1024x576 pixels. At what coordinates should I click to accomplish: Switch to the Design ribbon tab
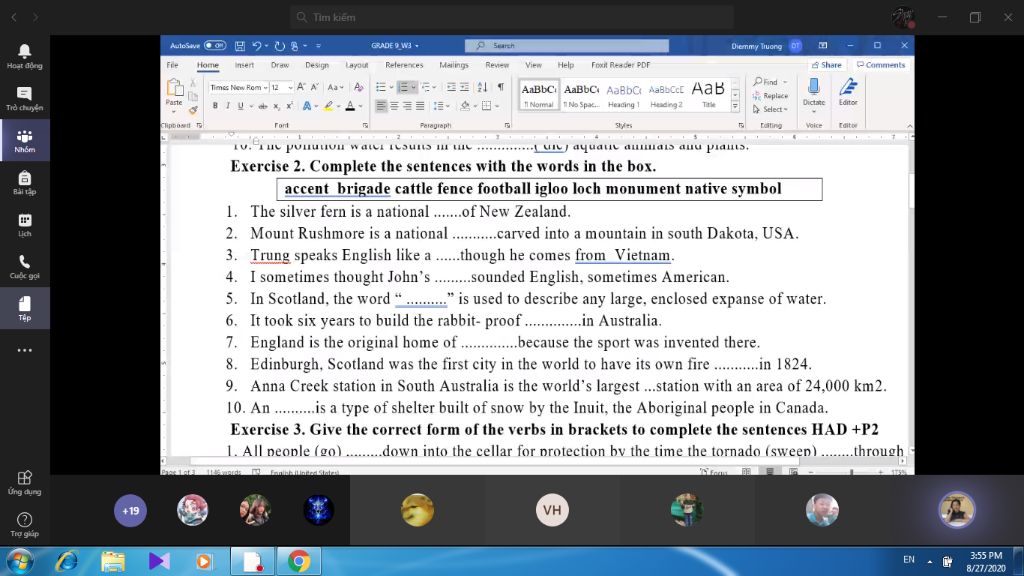tap(317, 65)
